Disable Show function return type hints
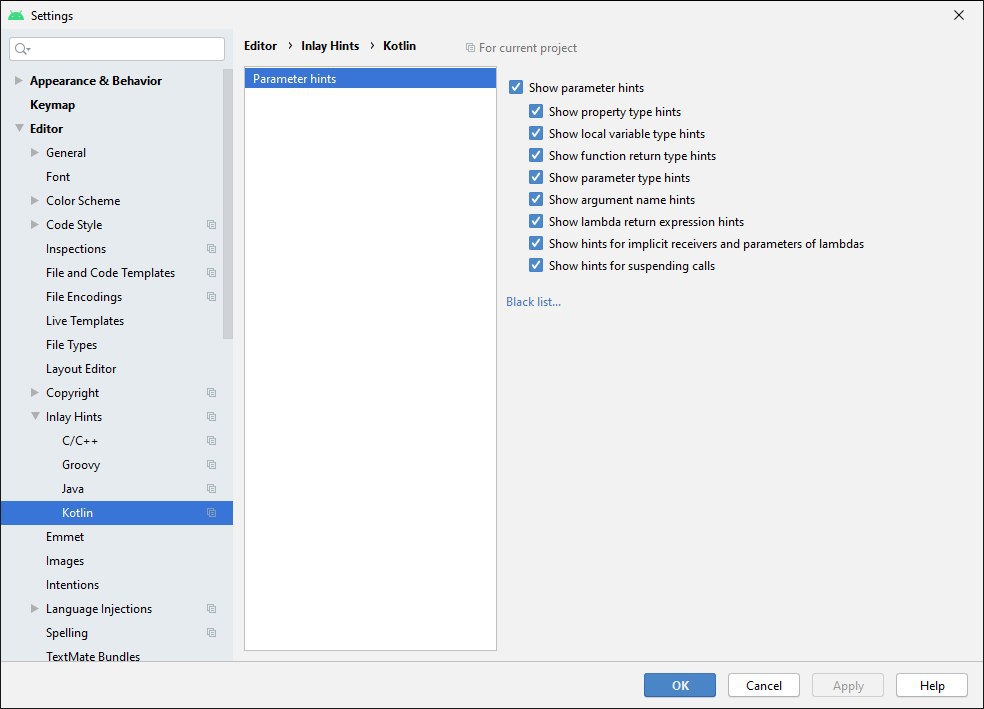984x709 pixels. click(536, 155)
